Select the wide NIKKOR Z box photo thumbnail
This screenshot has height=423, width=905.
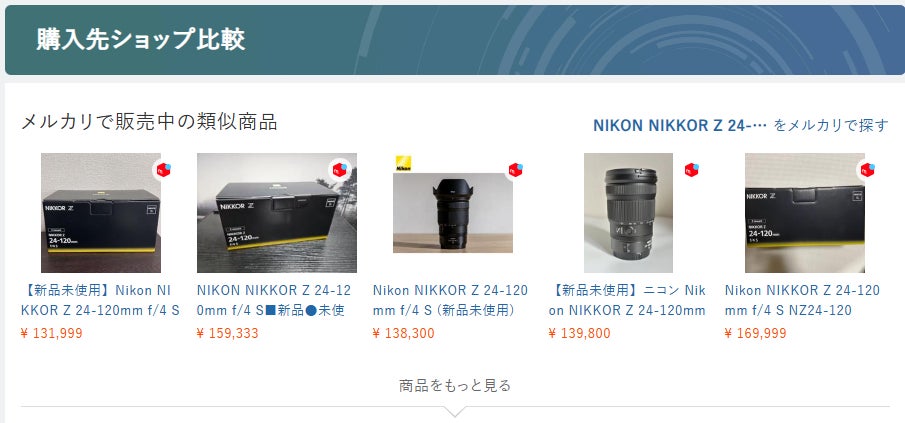pyautogui.click(x=277, y=213)
